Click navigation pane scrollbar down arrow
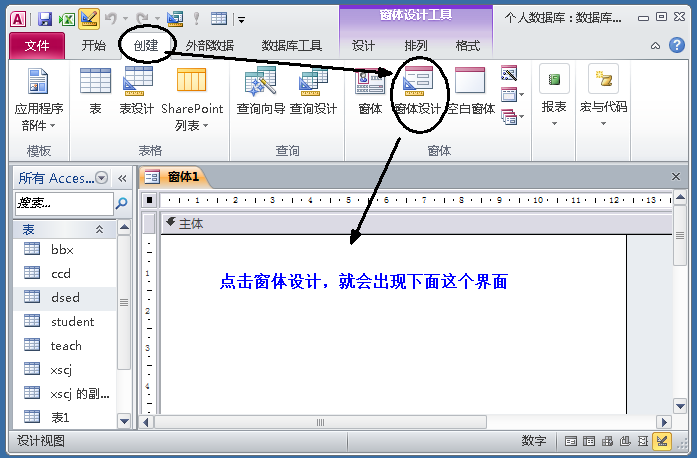This screenshot has width=697, height=458. click(x=124, y=420)
